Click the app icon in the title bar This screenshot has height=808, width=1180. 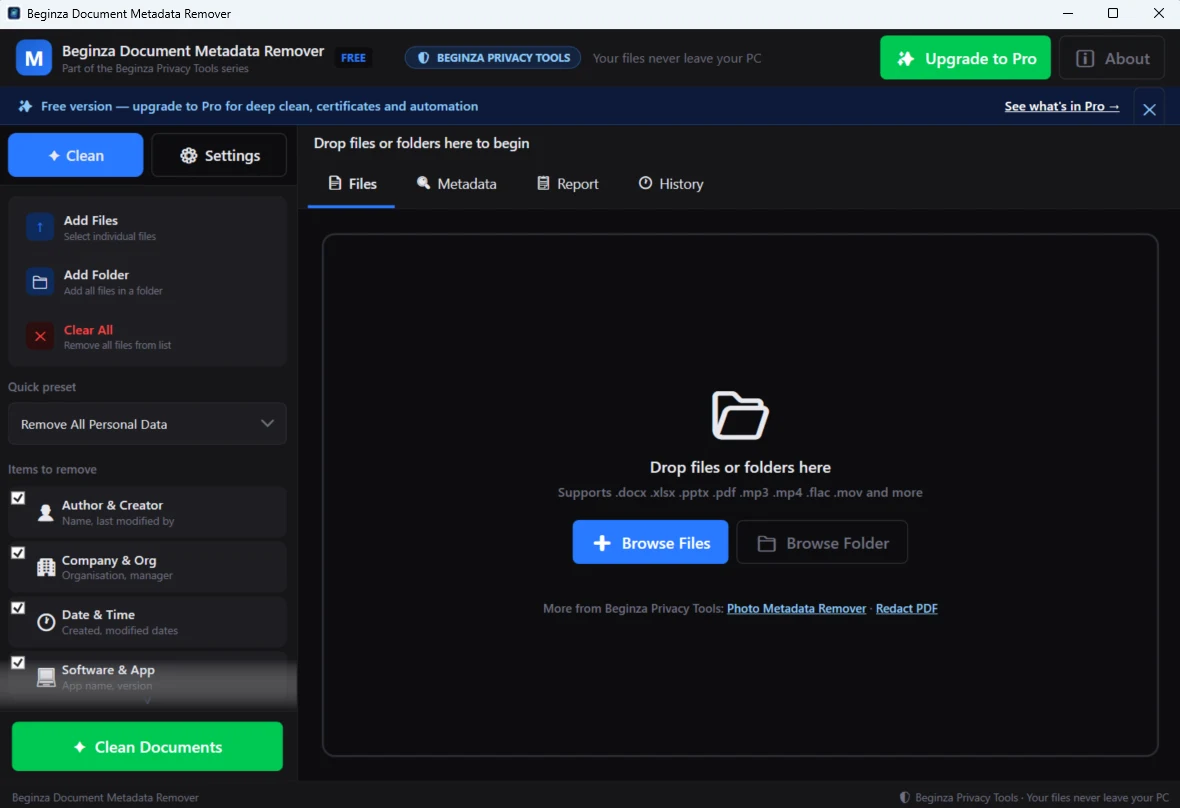pyautogui.click(x=14, y=14)
